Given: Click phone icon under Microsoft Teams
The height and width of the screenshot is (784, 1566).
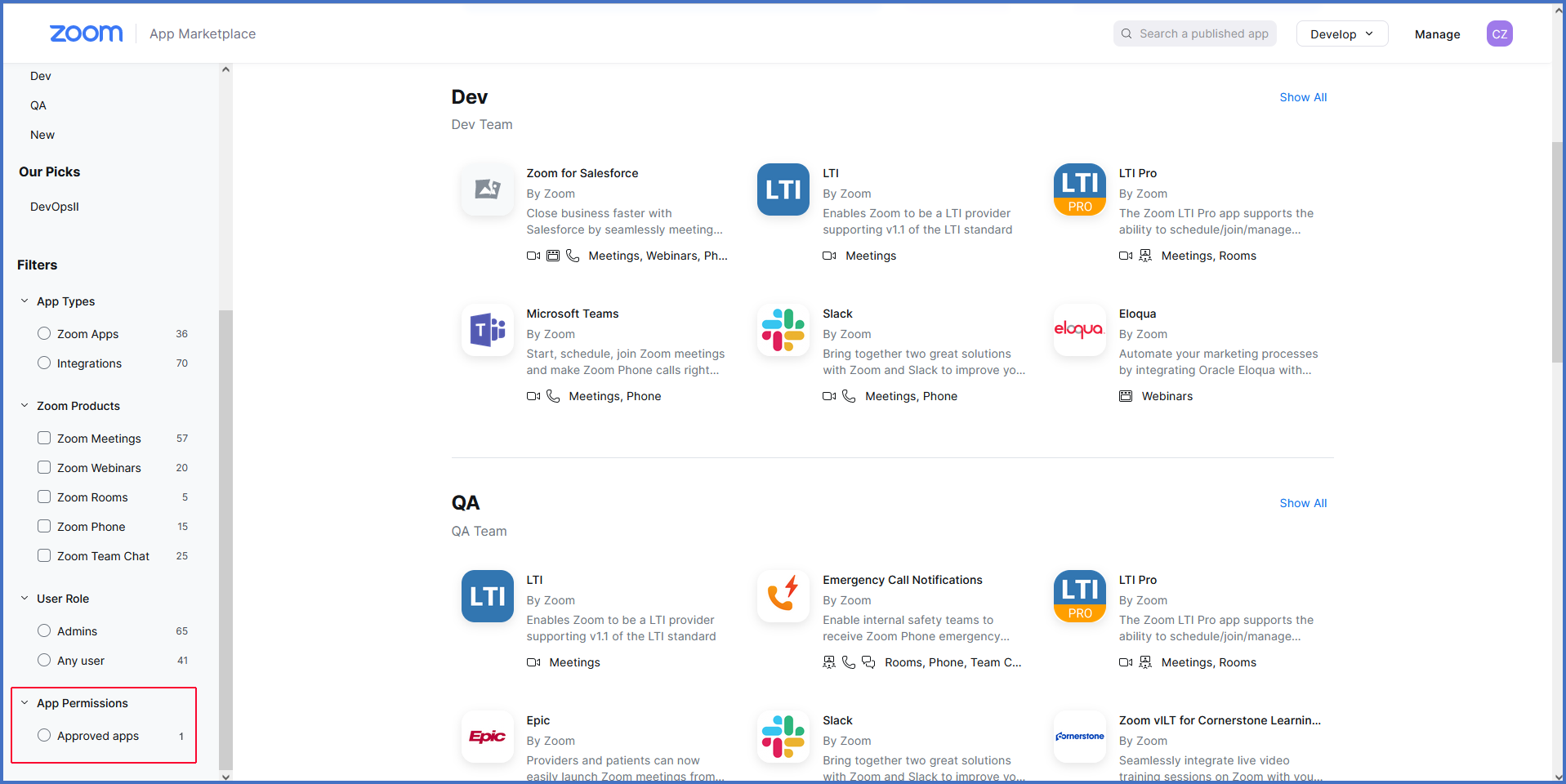Looking at the screenshot, I should pyautogui.click(x=553, y=396).
